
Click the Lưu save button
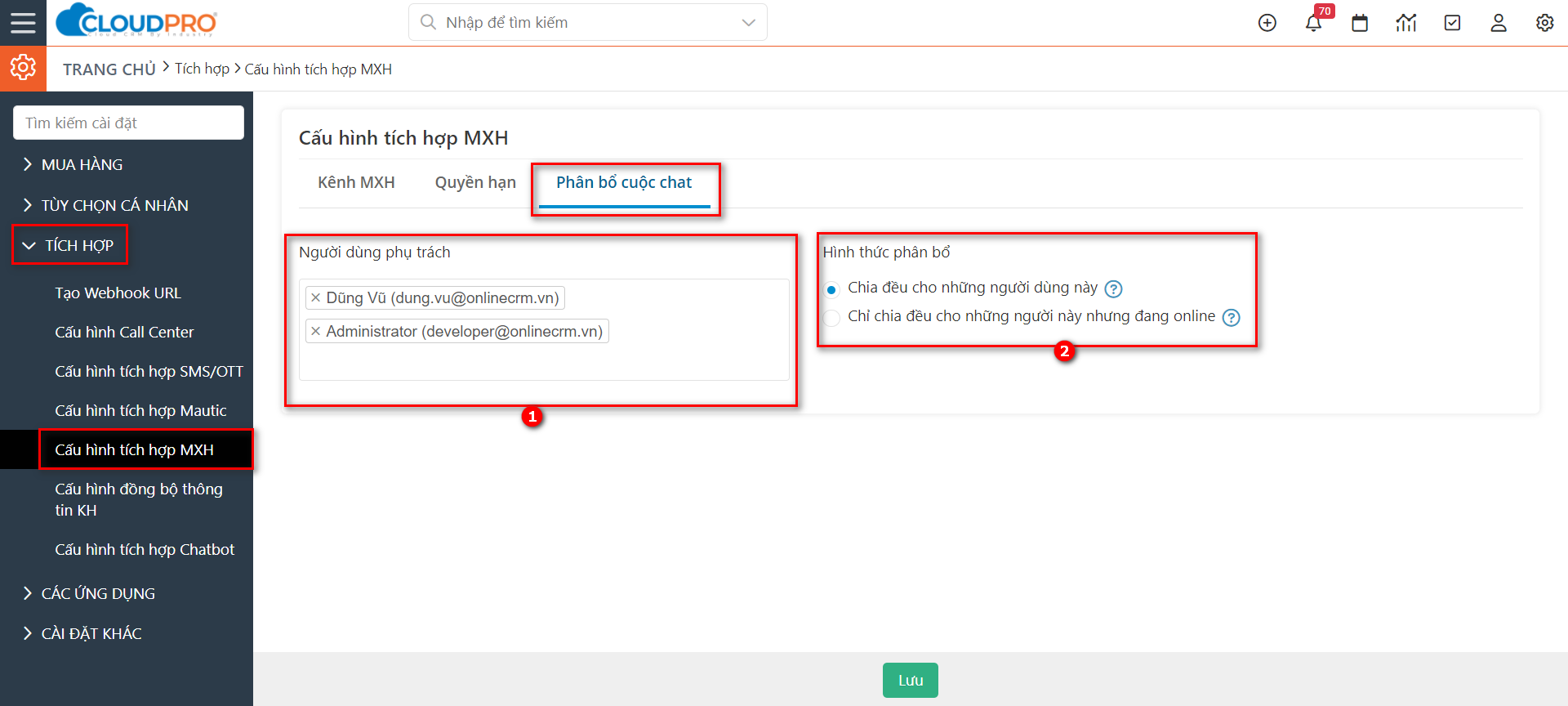[x=911, y=680]
